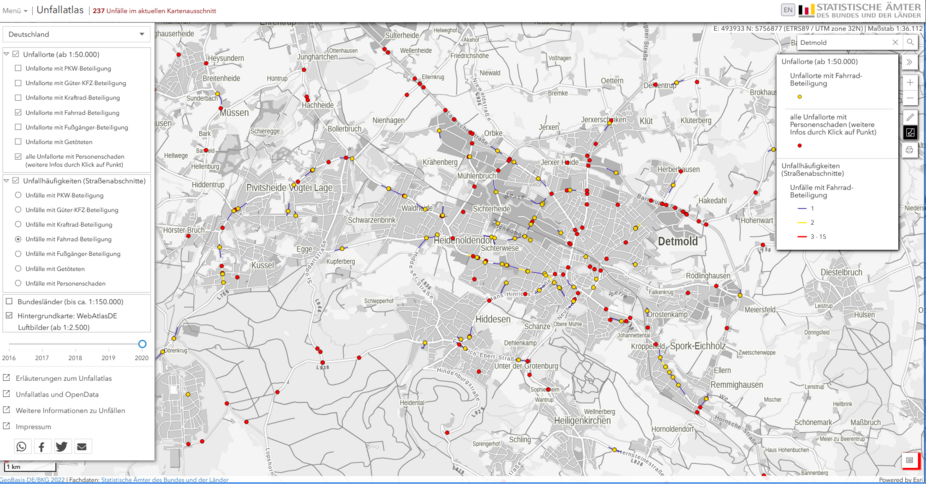Zoom in with the plus button
This screenshot has height=484, width=926.
[x=910, y=82]
